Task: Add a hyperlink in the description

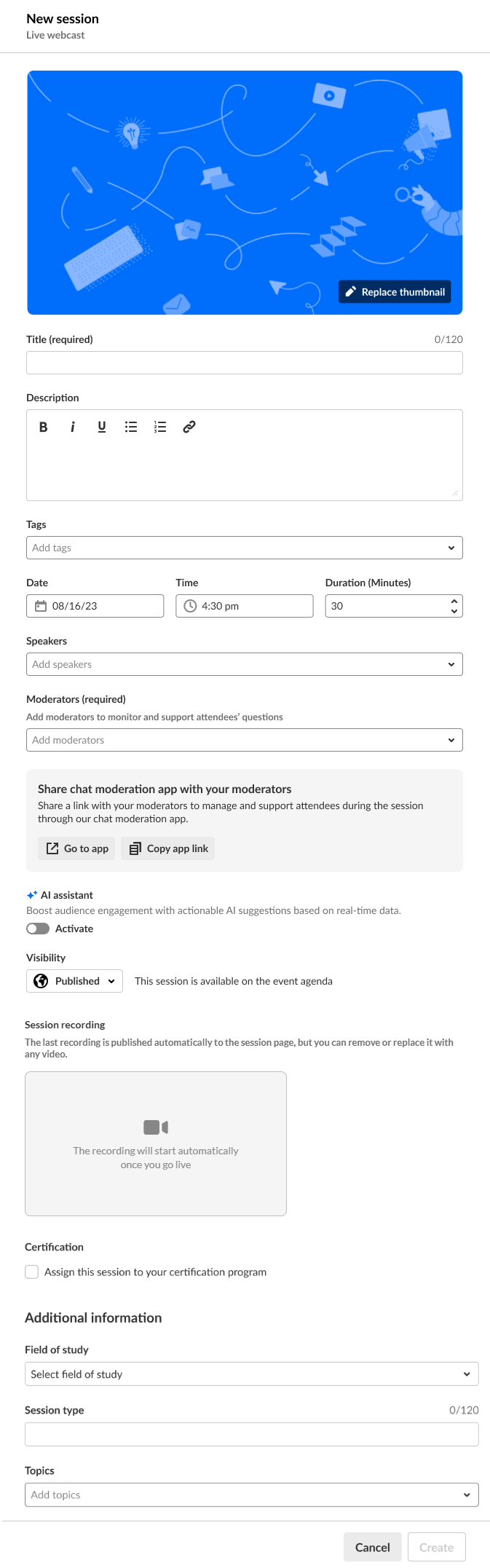Action: point(189,428)
